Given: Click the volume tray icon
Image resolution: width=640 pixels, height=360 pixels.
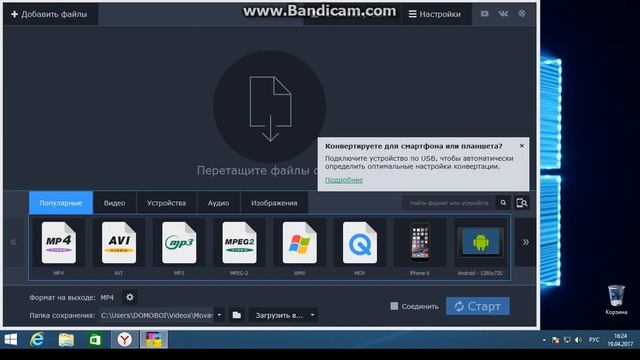Looking at the screenshot, I should [x=578, y=340].
